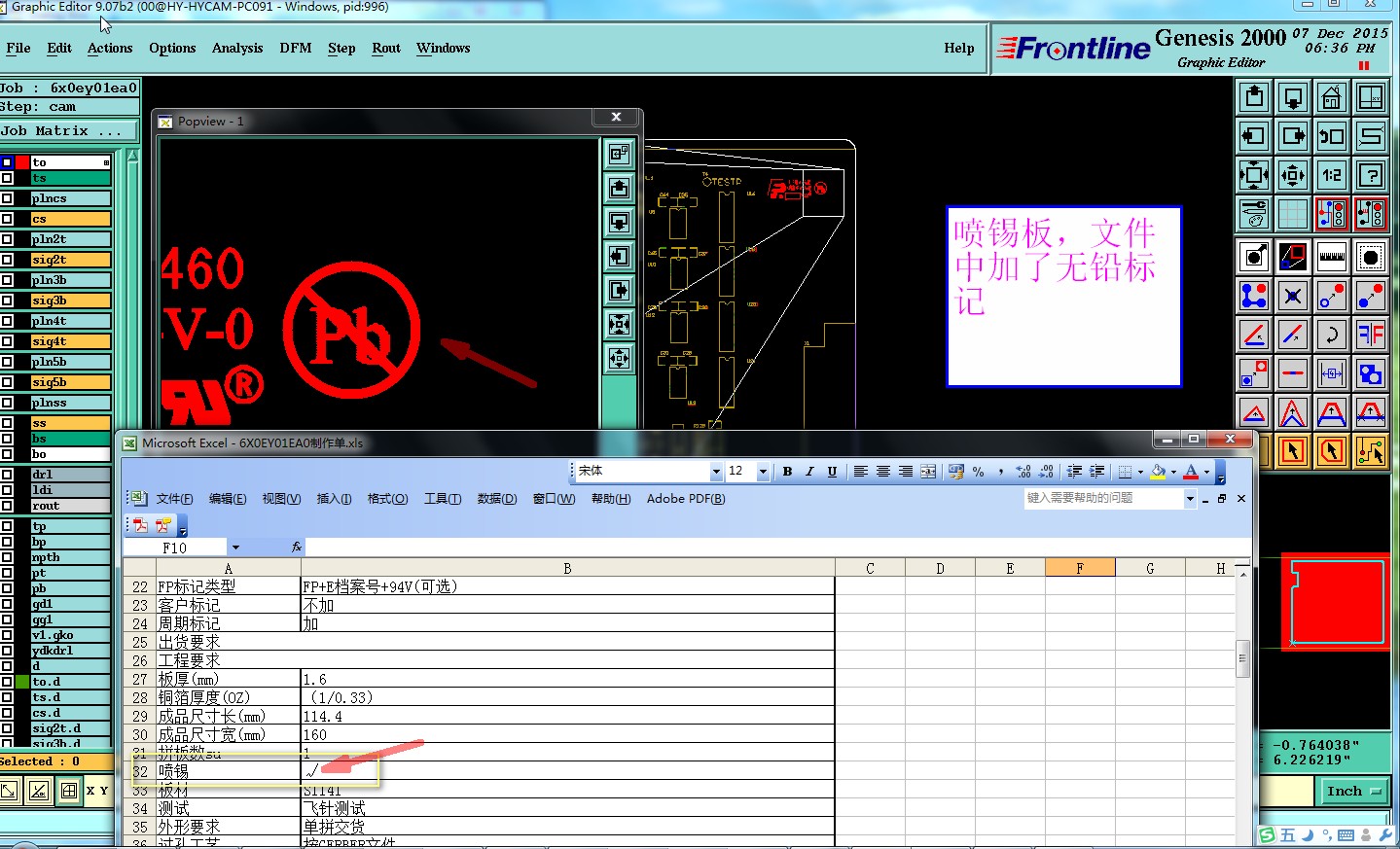1400x849 pixels.
Task: Toggle display checkbox for layer pln3b
Action: pyautogui.click(x=7, y=280)
